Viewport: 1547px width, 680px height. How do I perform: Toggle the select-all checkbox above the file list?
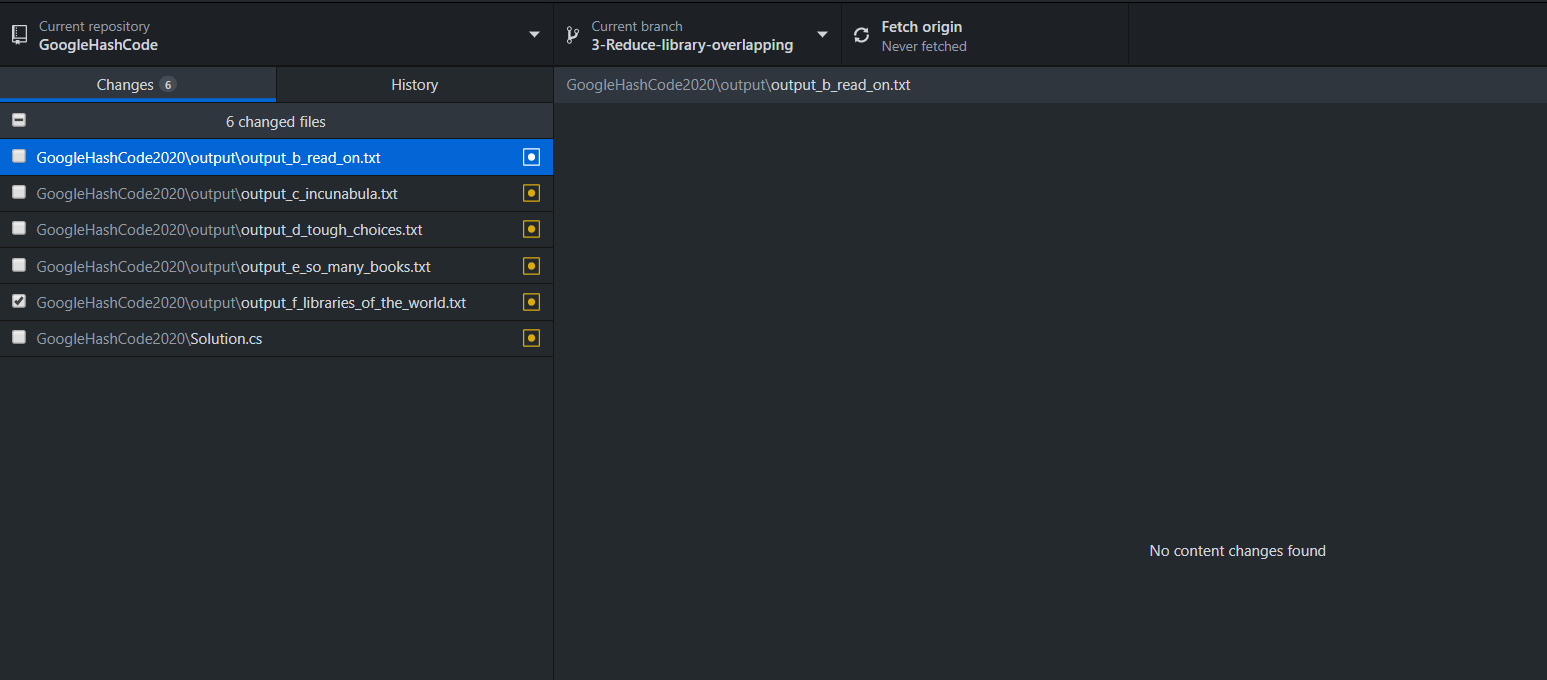tap(18, 120)
